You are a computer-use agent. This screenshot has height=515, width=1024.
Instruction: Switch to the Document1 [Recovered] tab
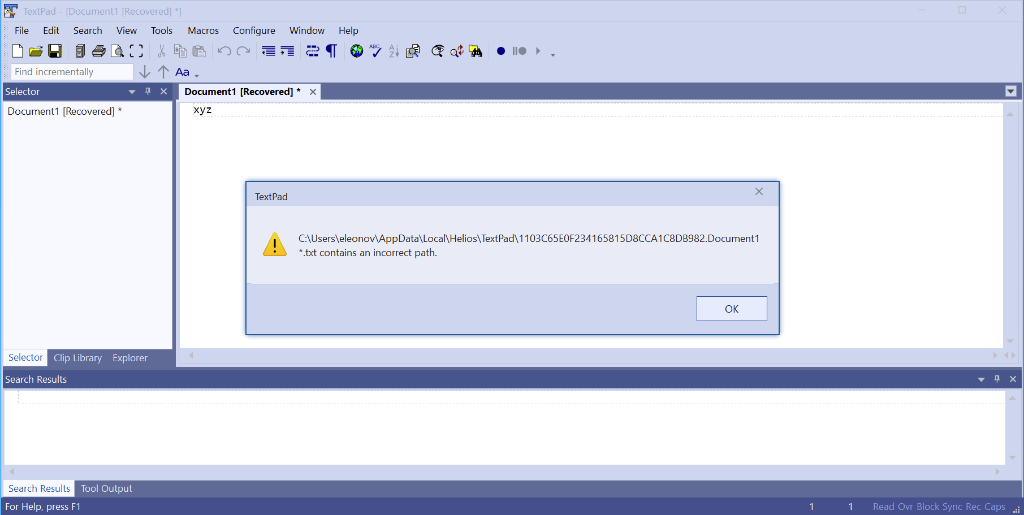(x=242, y=92)
